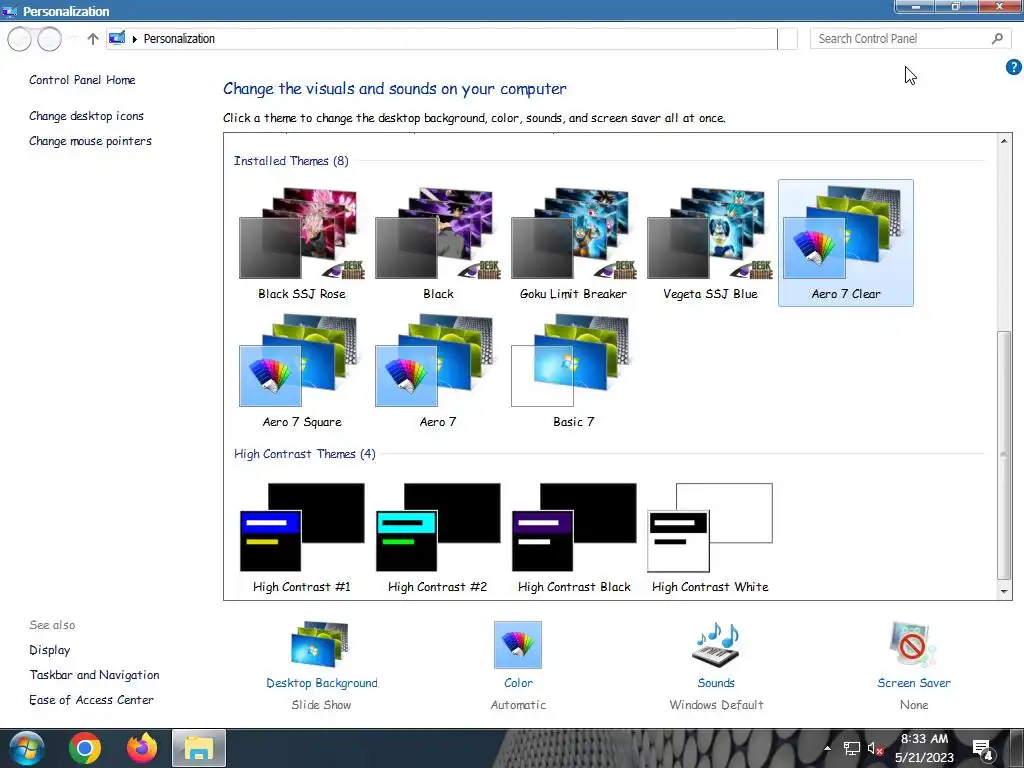Open the Display link under See also
Viewport: 1024px width, 768px height.
pos(50,650)
